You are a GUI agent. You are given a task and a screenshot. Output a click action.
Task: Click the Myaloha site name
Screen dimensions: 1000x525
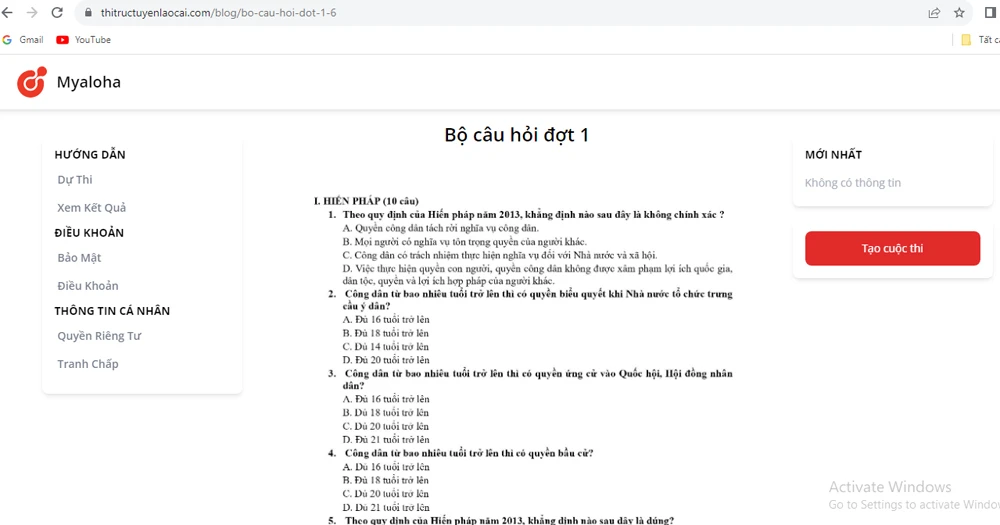pyautogui.click(x=88, y=82)
